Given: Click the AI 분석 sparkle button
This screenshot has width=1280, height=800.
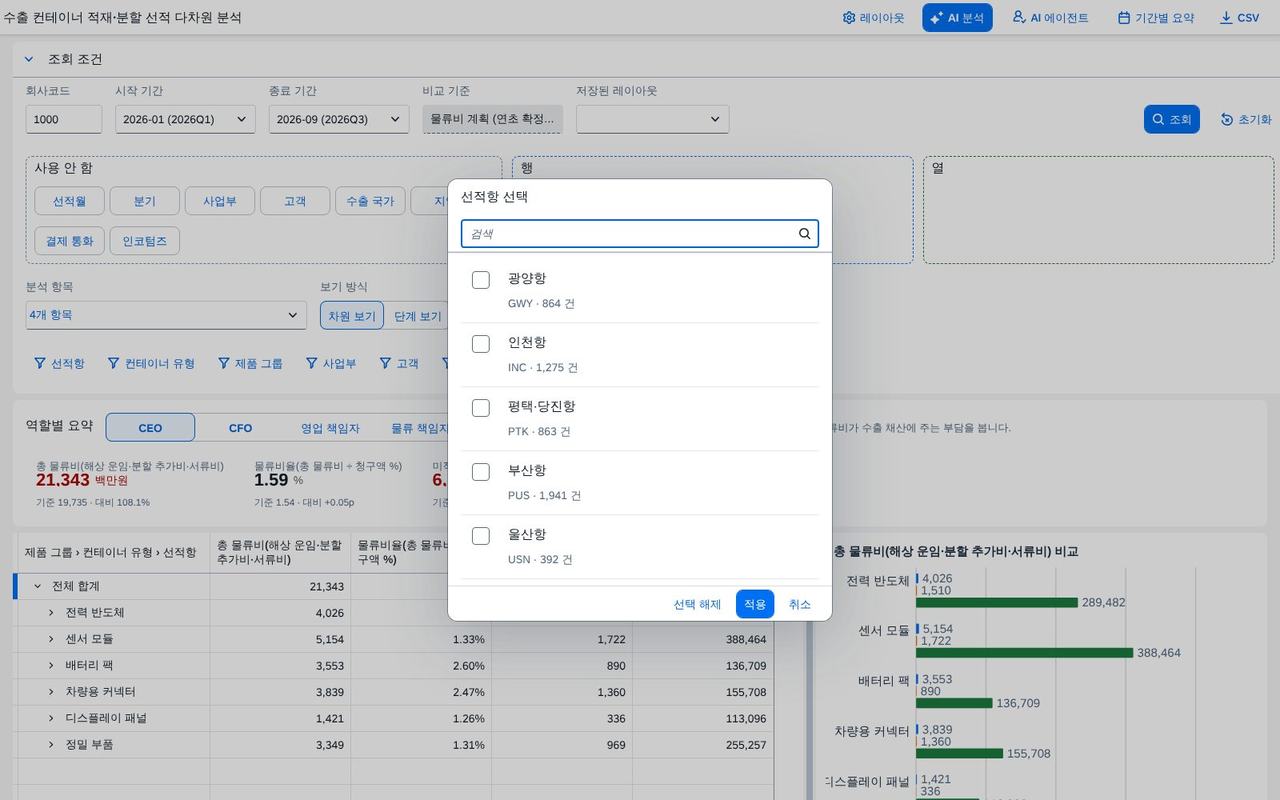Looking at the screenshot, I should (x=957, y=18).
